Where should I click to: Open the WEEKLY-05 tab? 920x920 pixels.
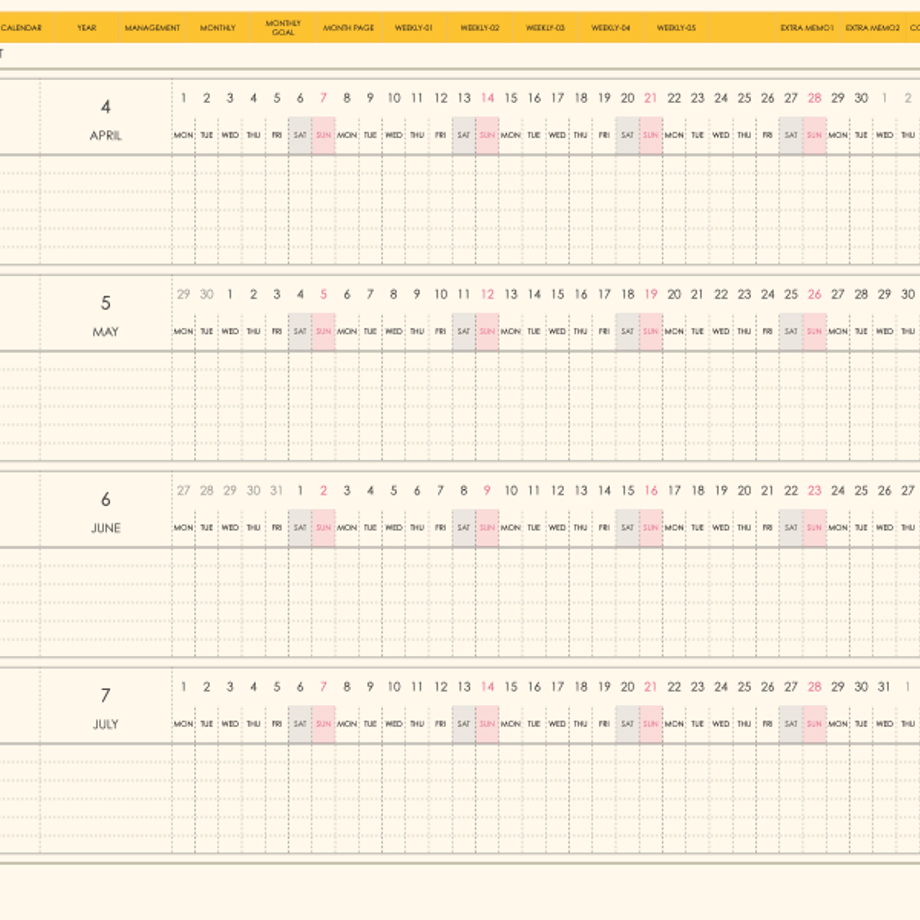[x=677, y=28]
